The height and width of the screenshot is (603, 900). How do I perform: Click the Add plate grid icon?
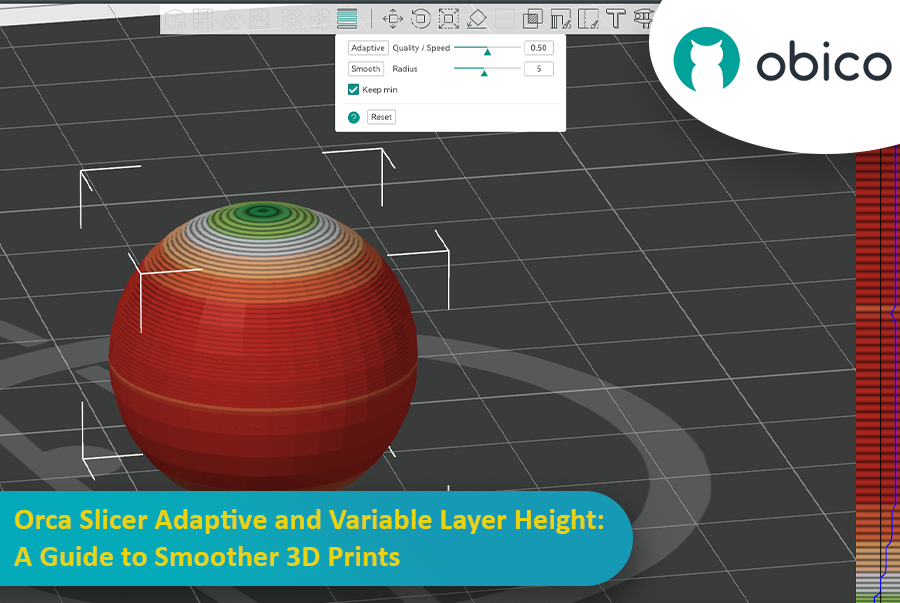203,19
